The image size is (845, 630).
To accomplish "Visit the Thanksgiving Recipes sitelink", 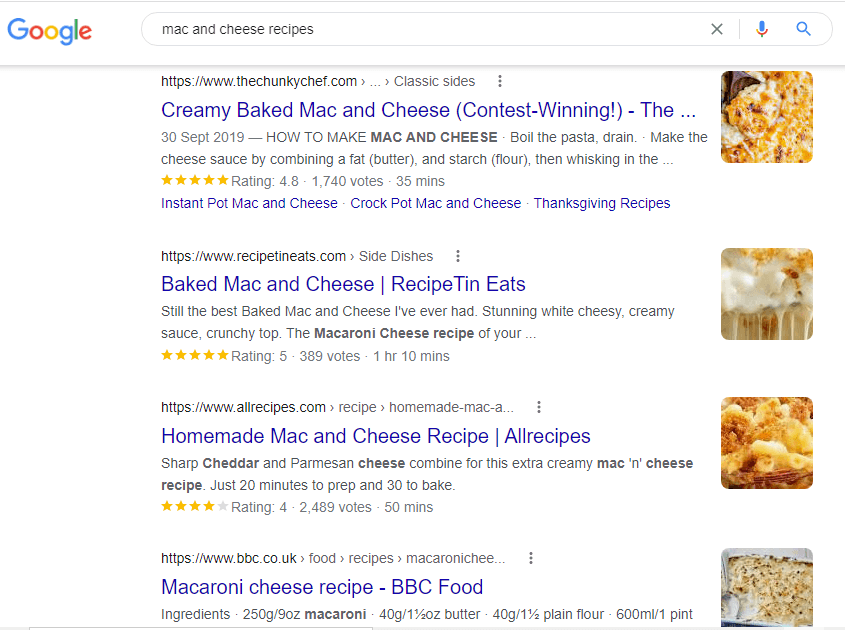I will 601,203.
